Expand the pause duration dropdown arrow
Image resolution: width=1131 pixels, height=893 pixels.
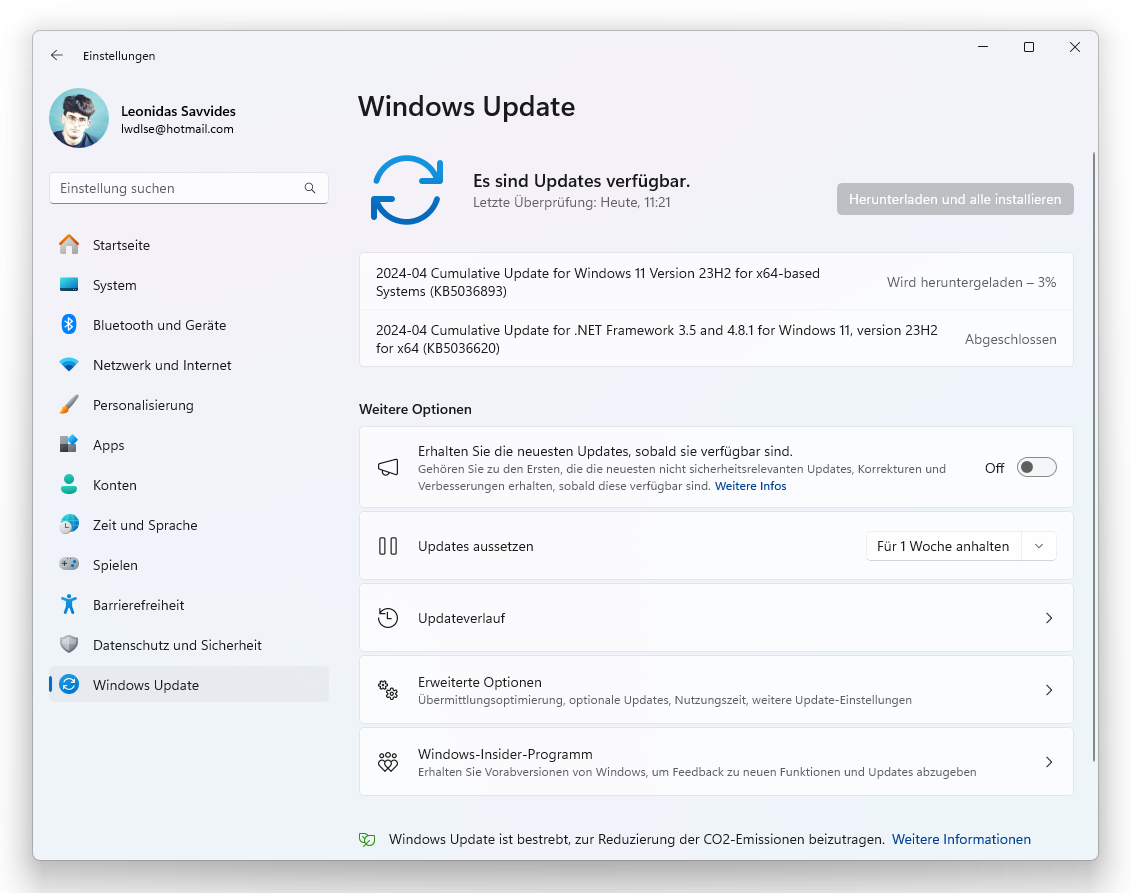1039,546
